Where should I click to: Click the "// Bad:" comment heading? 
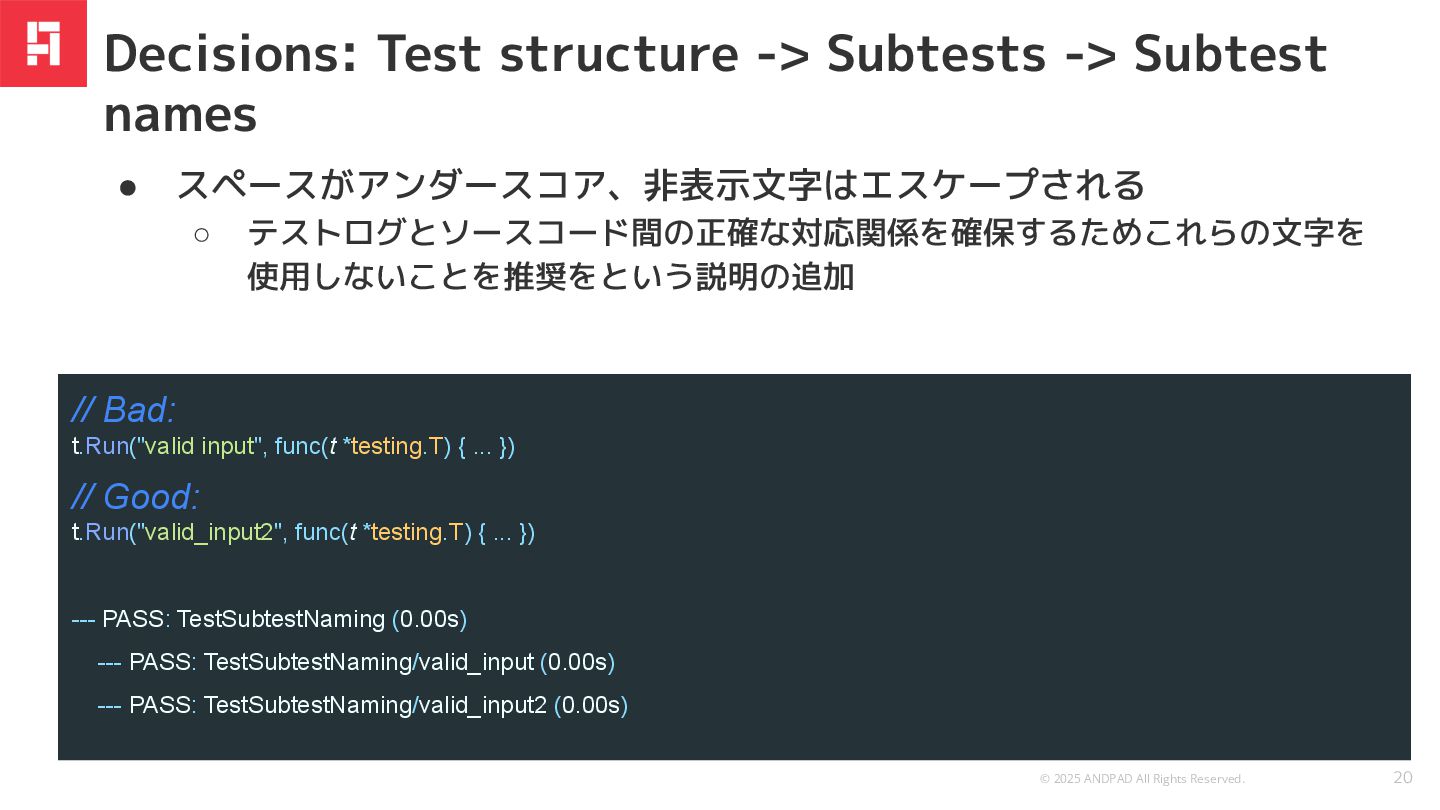(x=123, y=409)
